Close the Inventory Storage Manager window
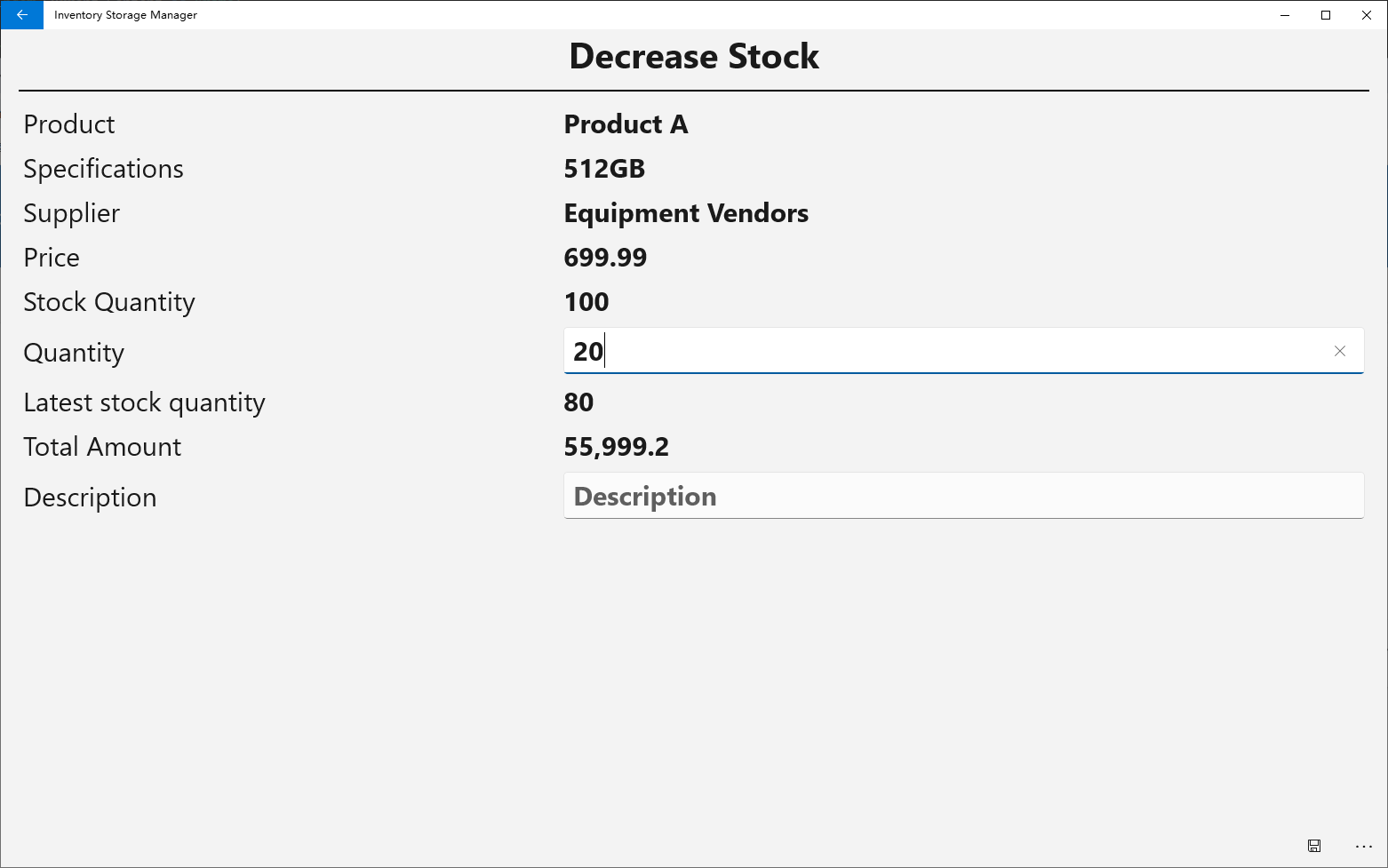 point(1367,15)
